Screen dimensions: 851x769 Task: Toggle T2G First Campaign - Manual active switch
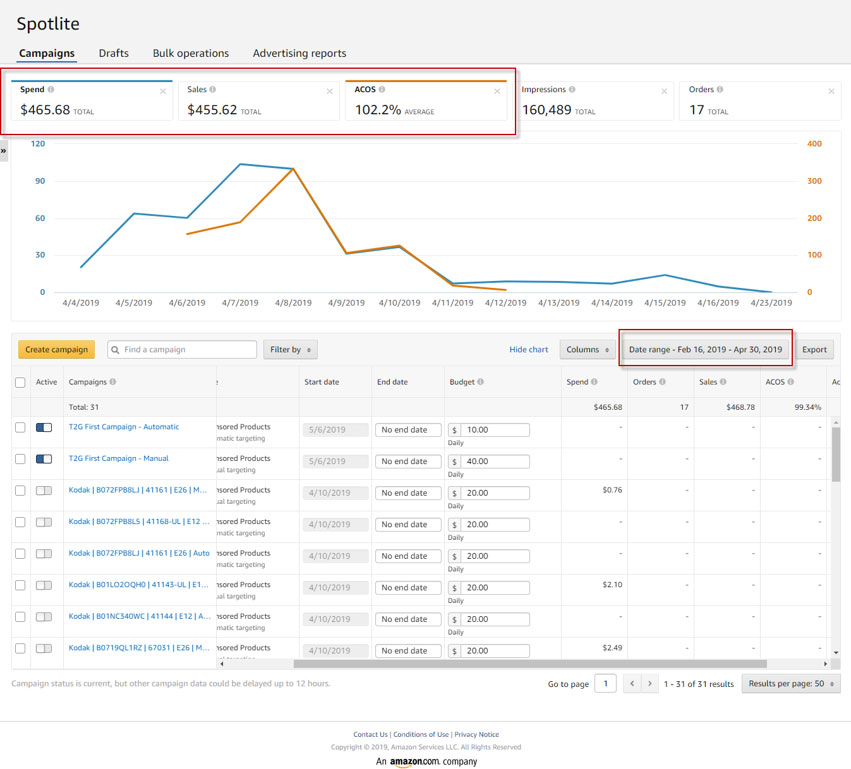[x=44, y=460]
